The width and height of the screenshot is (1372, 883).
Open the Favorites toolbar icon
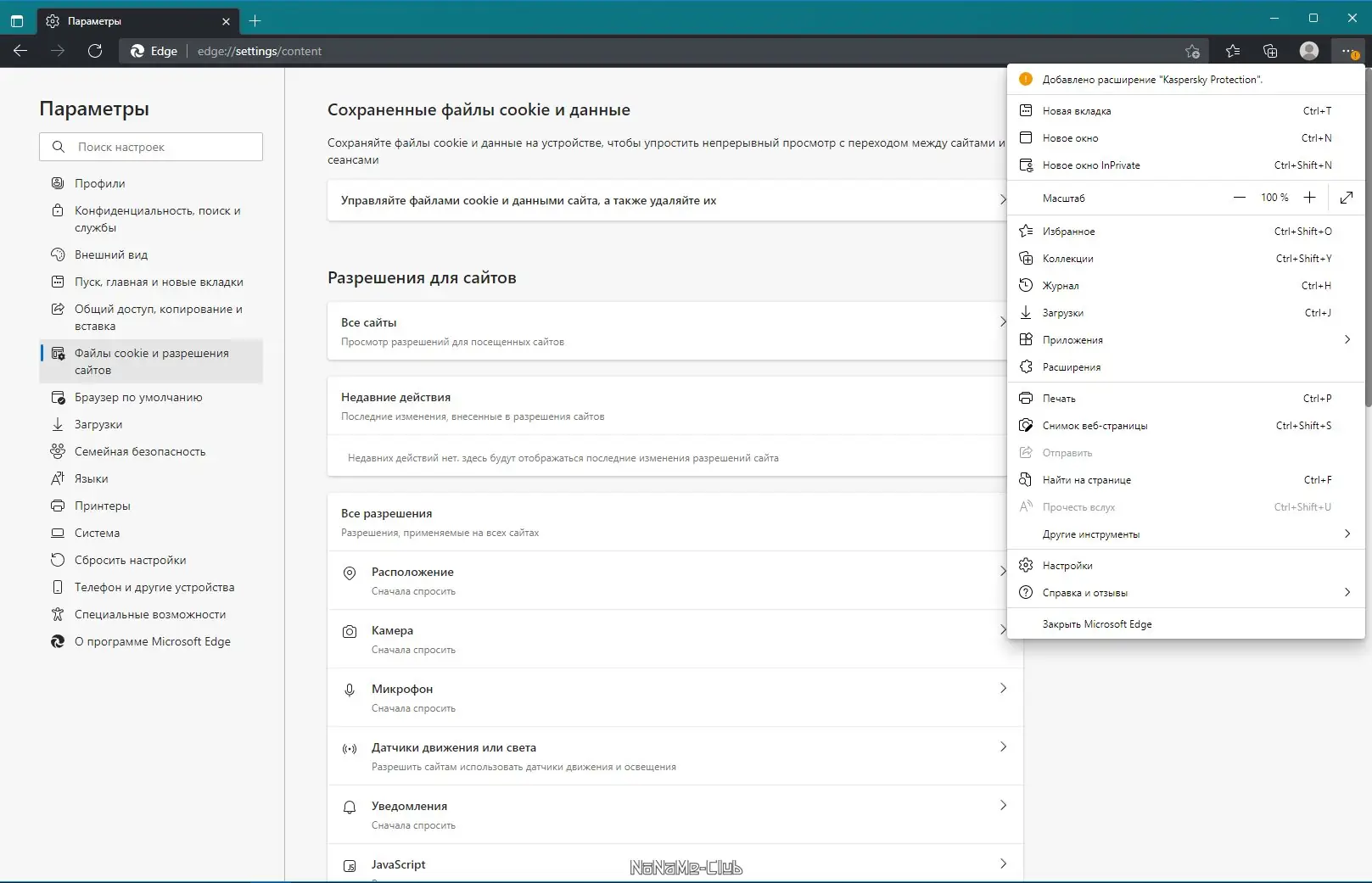click(x=1233, y=51)
